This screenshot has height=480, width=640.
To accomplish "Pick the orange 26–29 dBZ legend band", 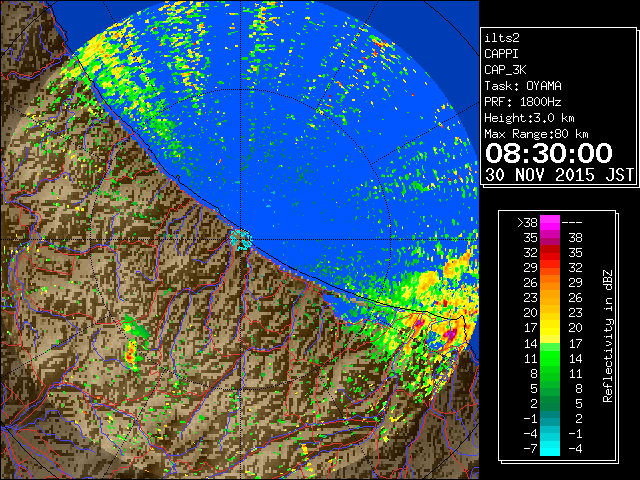I will pyautogui.click(x=550, y=283).
